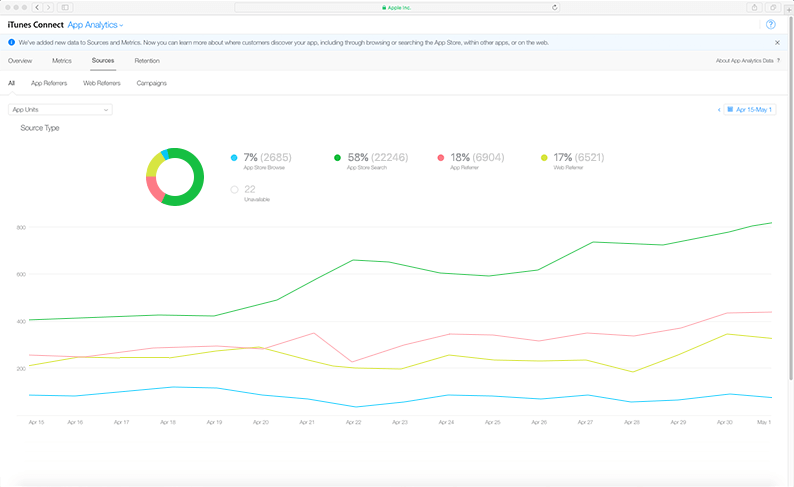The height and width of the screenshot is (487, 794).
Task: Click the iTunes Connect title link
Action: pos(35,24)
